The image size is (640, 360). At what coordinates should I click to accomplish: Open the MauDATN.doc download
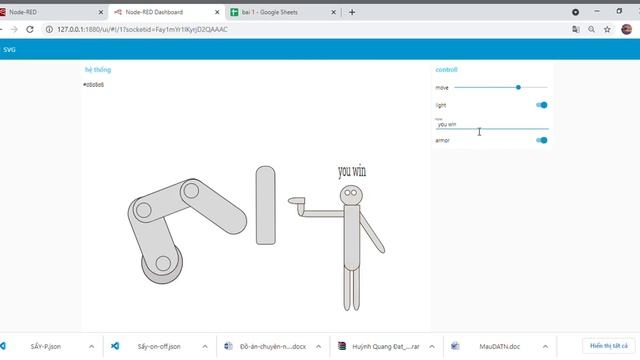coord(500,346)
